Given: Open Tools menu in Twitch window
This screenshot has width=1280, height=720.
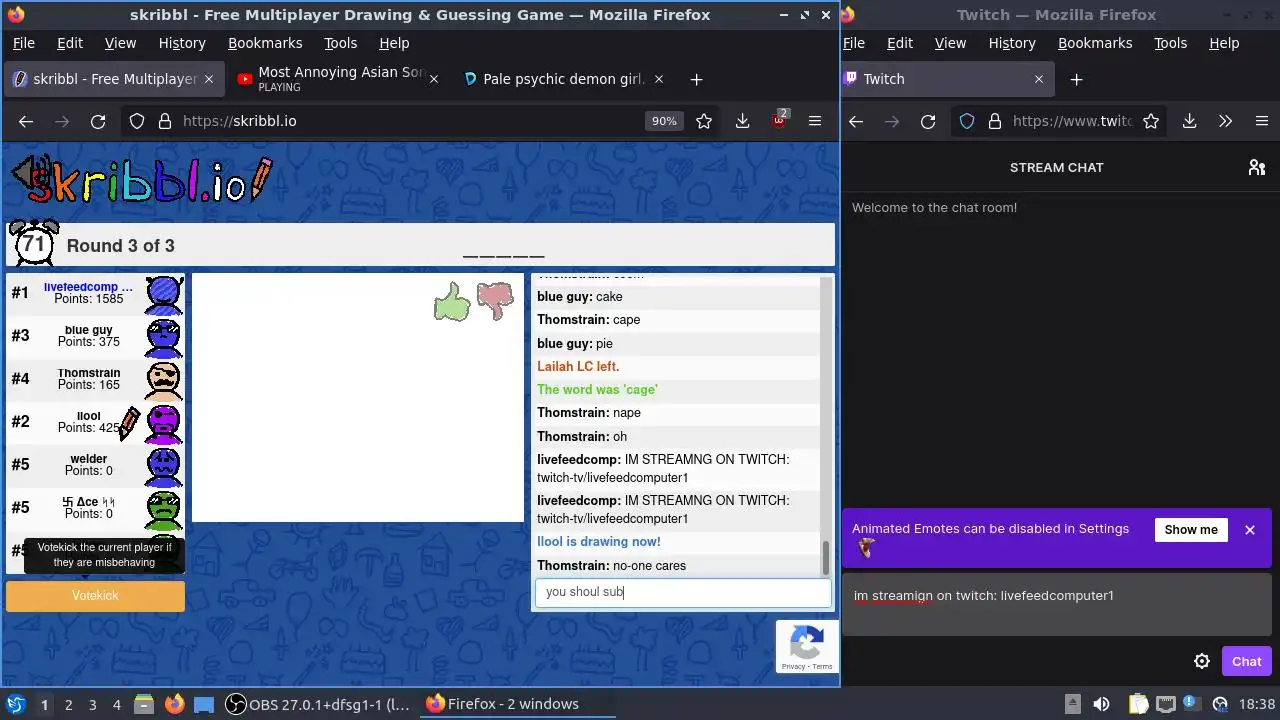Looking at the screenshot, I should [x=1170, y=43].
